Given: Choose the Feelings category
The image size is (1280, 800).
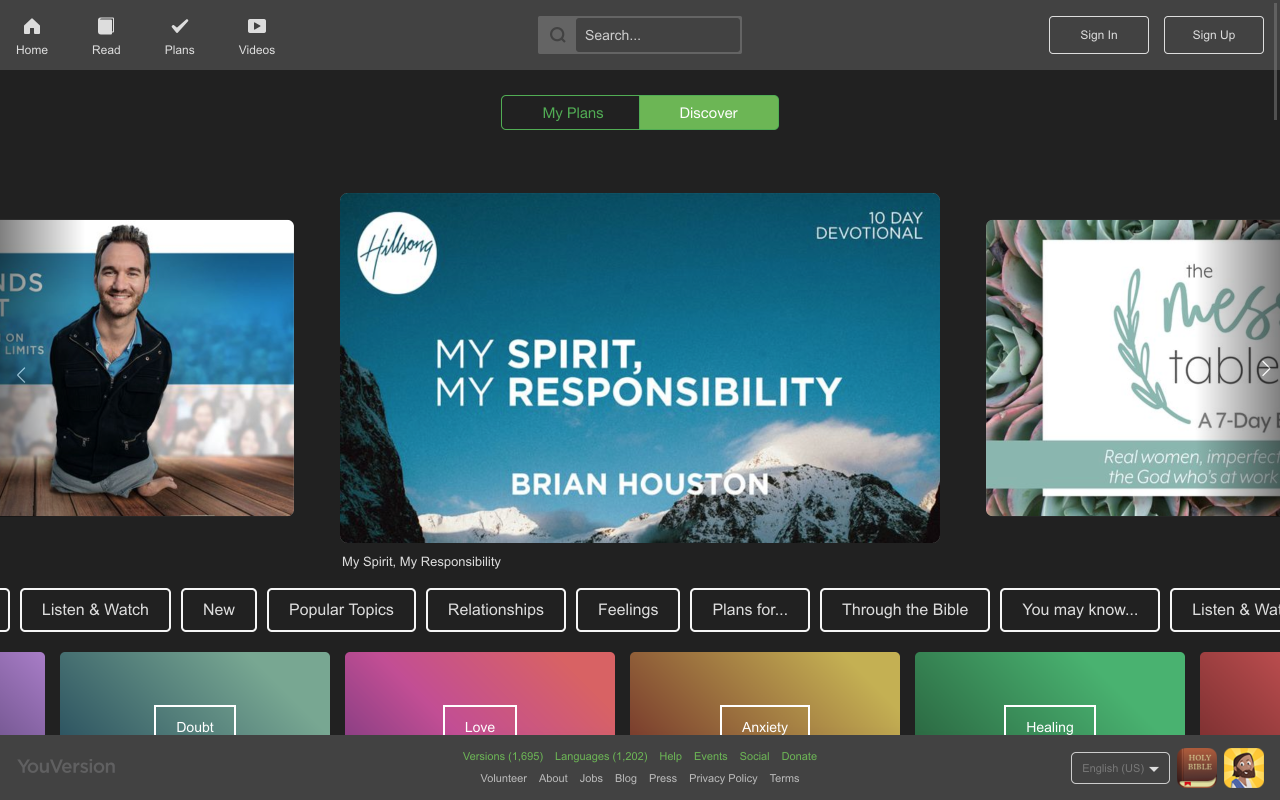Looking at the screenshot, I should pyautogui.click(x=628, y=610).
